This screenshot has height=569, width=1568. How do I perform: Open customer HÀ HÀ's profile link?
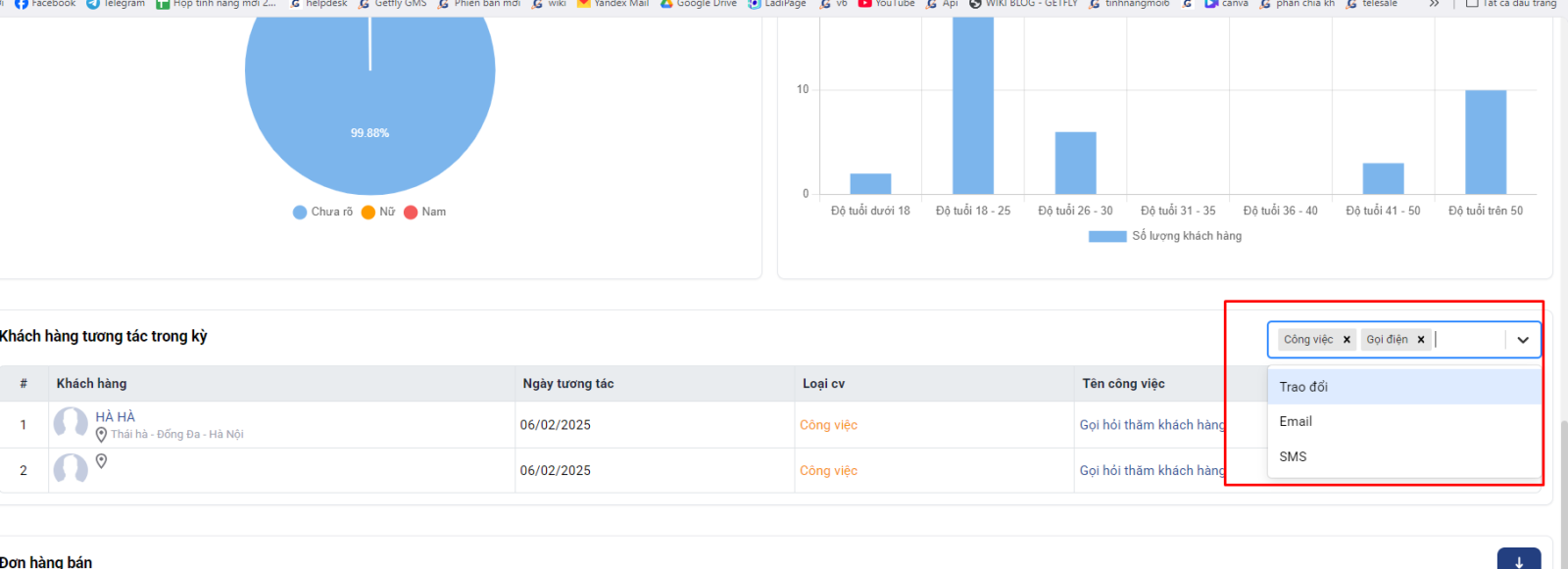pos(115,417)
